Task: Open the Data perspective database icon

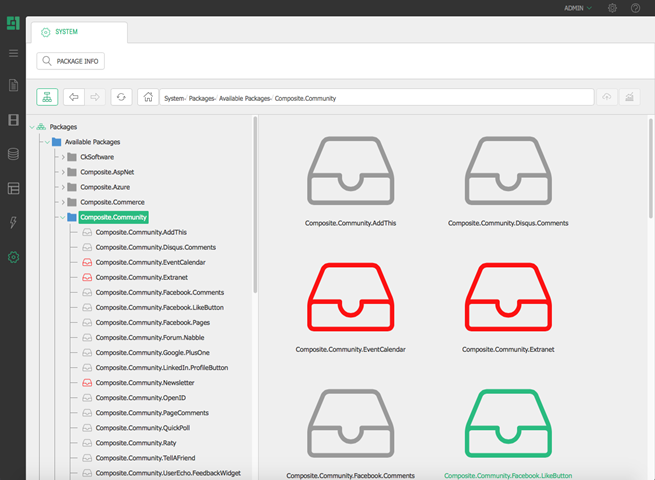Action: pyautogui.click(x=13, y=154)
